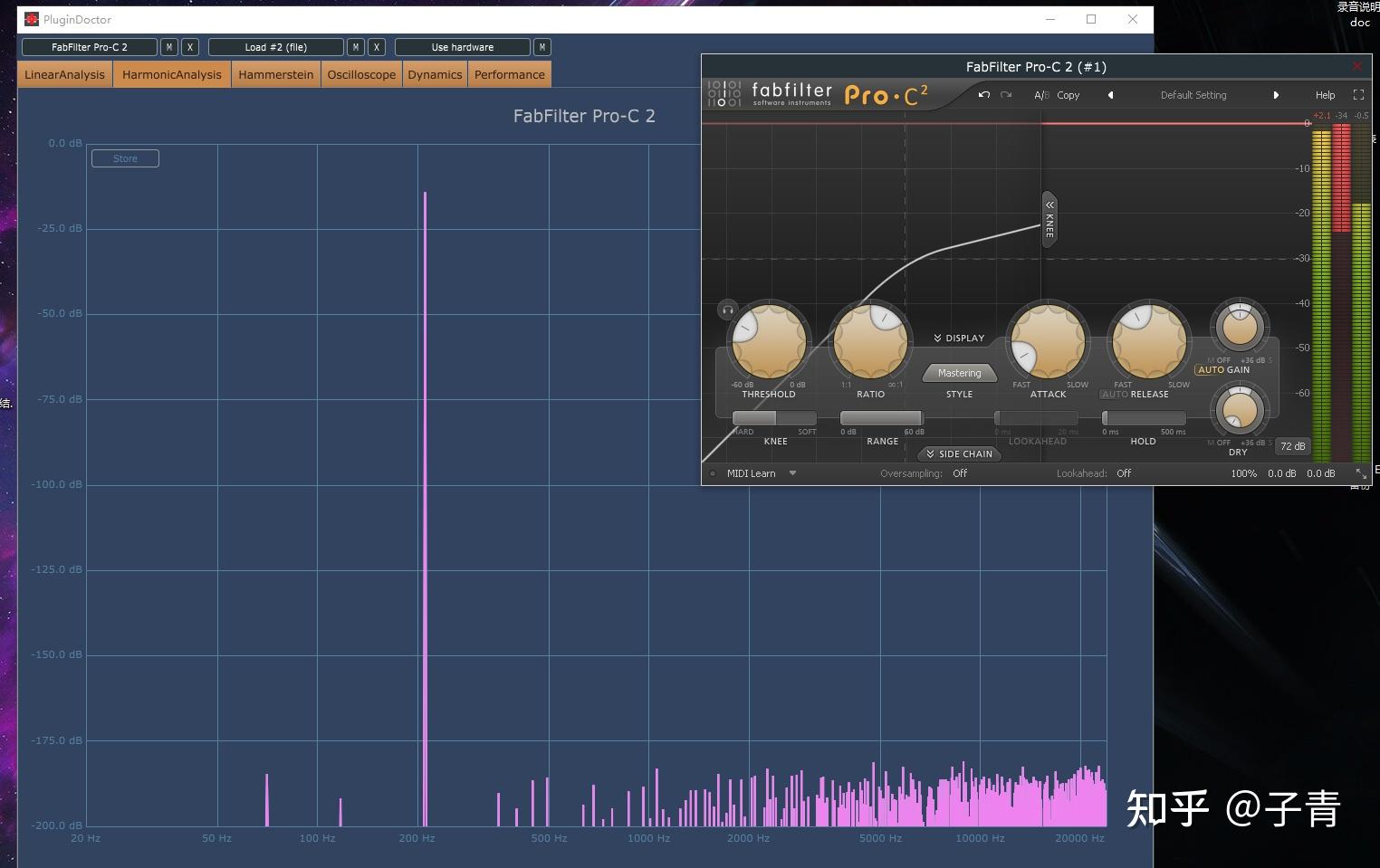
Task: Click the Range slider
Action: tap(881, 418)
